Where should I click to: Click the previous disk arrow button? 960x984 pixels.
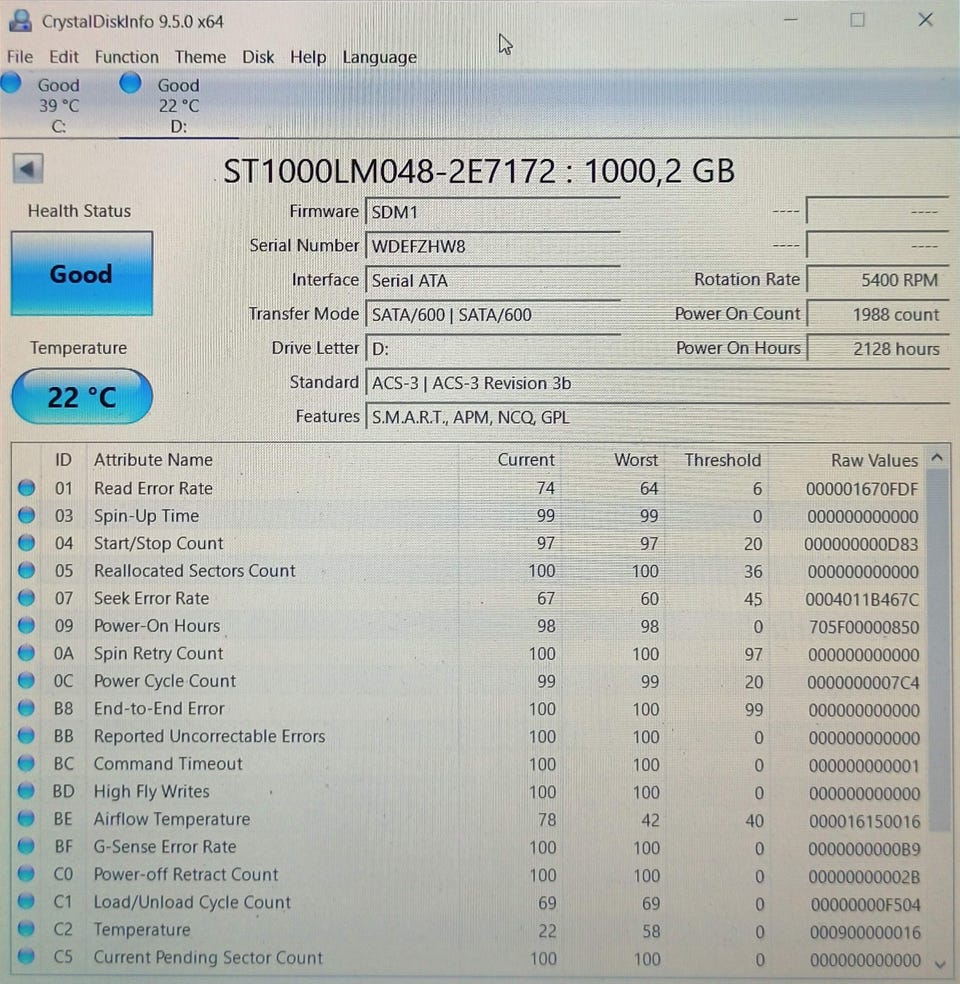pyautogui.click(x=28, y=168)
